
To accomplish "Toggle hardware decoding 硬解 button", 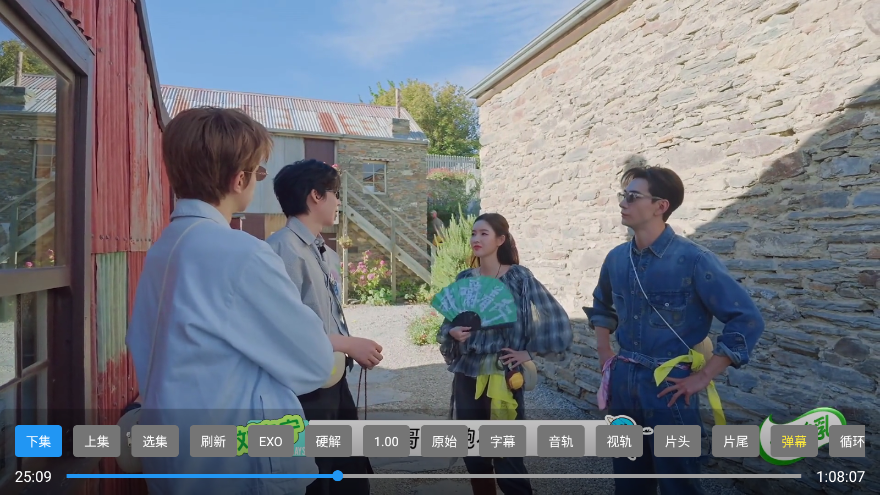I will (328, 441).
